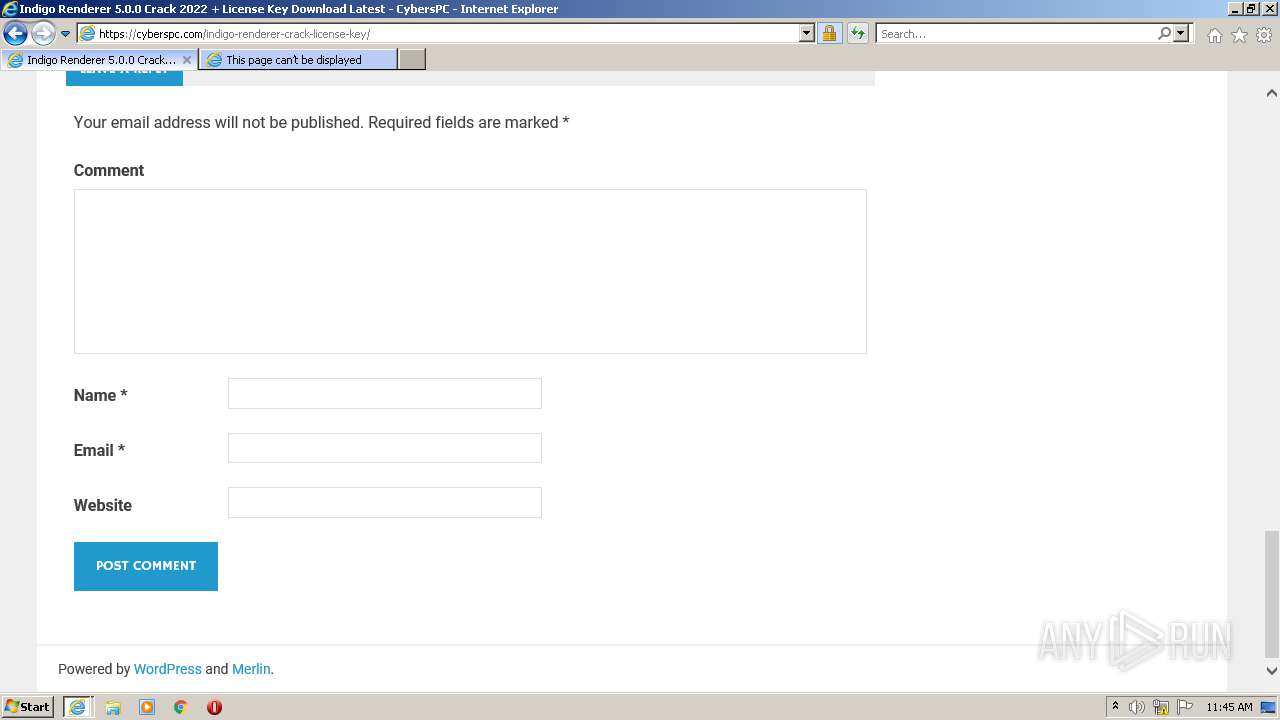Open the Windows Start button
The image size is (1280, 720).
click(x=28, y=706)
